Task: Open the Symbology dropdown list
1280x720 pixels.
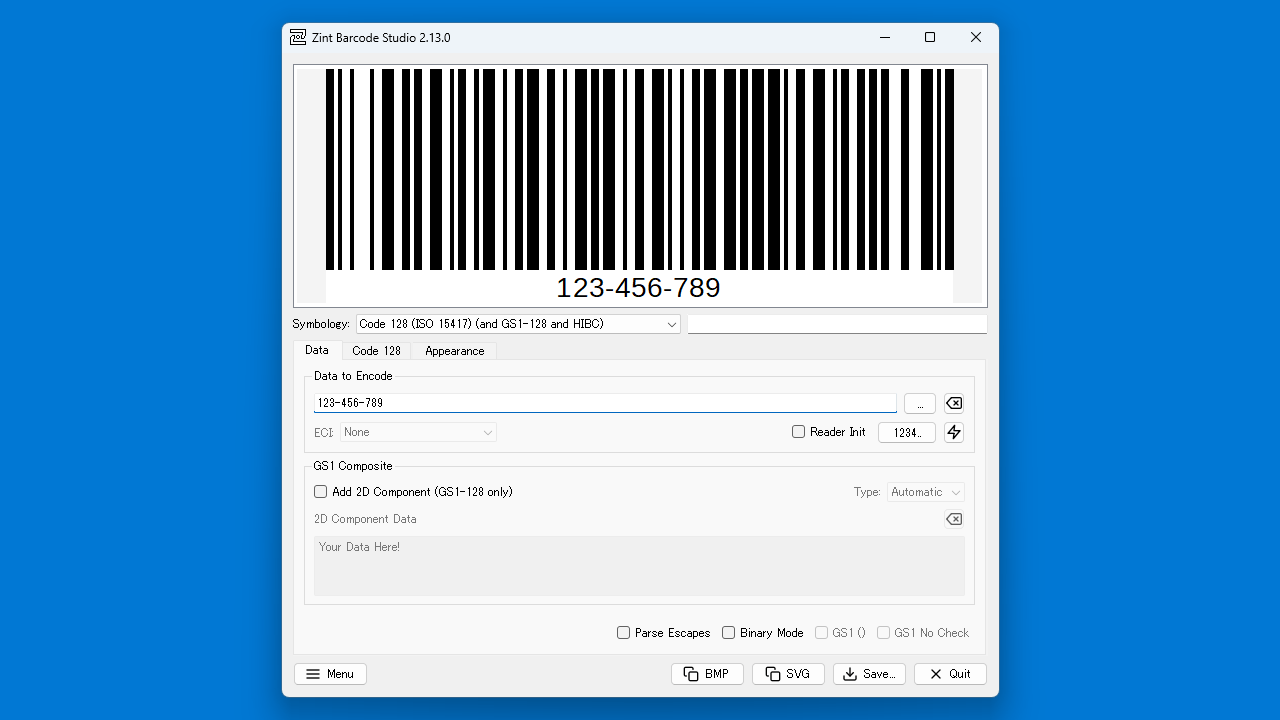Action: click(x=518, y=324)
